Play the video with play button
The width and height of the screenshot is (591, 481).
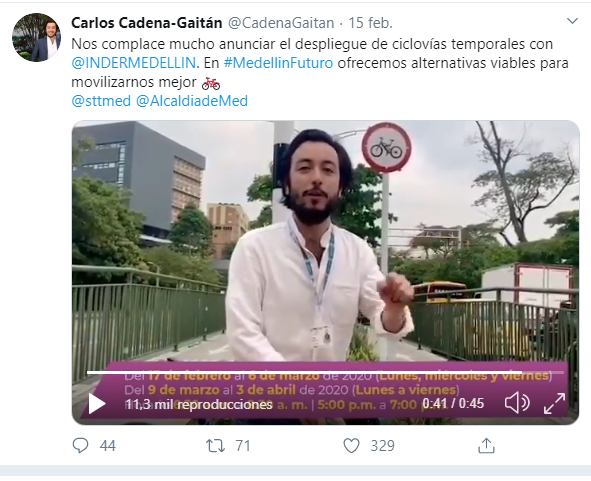click(97, 404)
